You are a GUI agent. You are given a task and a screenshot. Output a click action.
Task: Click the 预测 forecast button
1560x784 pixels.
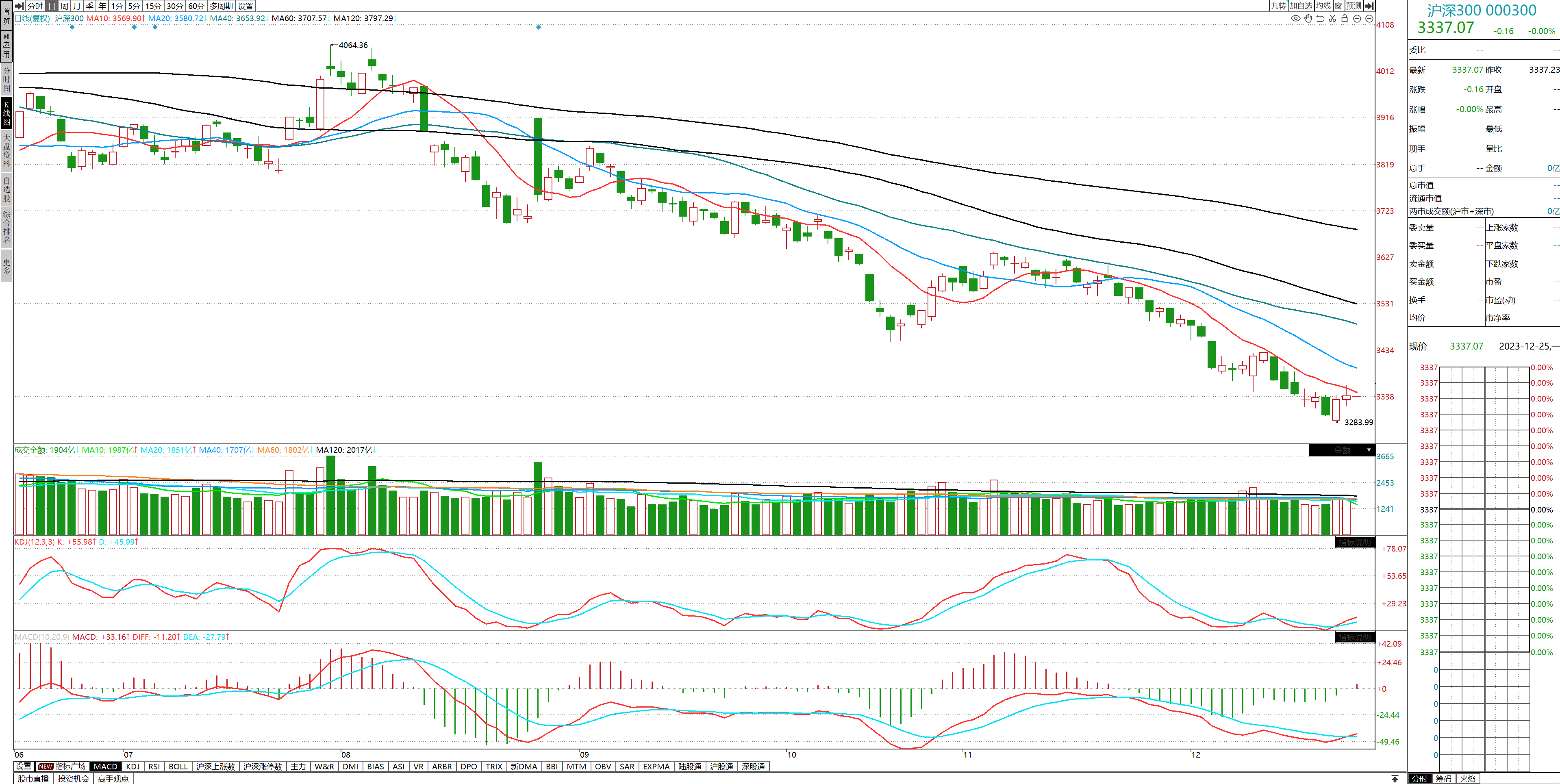click(1354, 6)
